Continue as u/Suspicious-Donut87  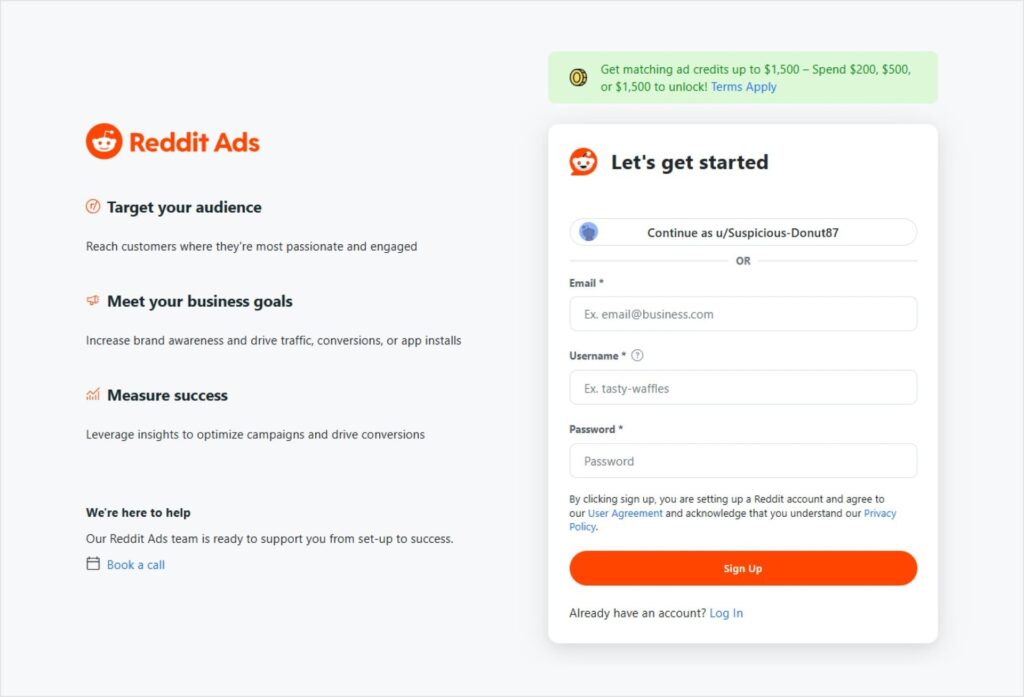743,233
